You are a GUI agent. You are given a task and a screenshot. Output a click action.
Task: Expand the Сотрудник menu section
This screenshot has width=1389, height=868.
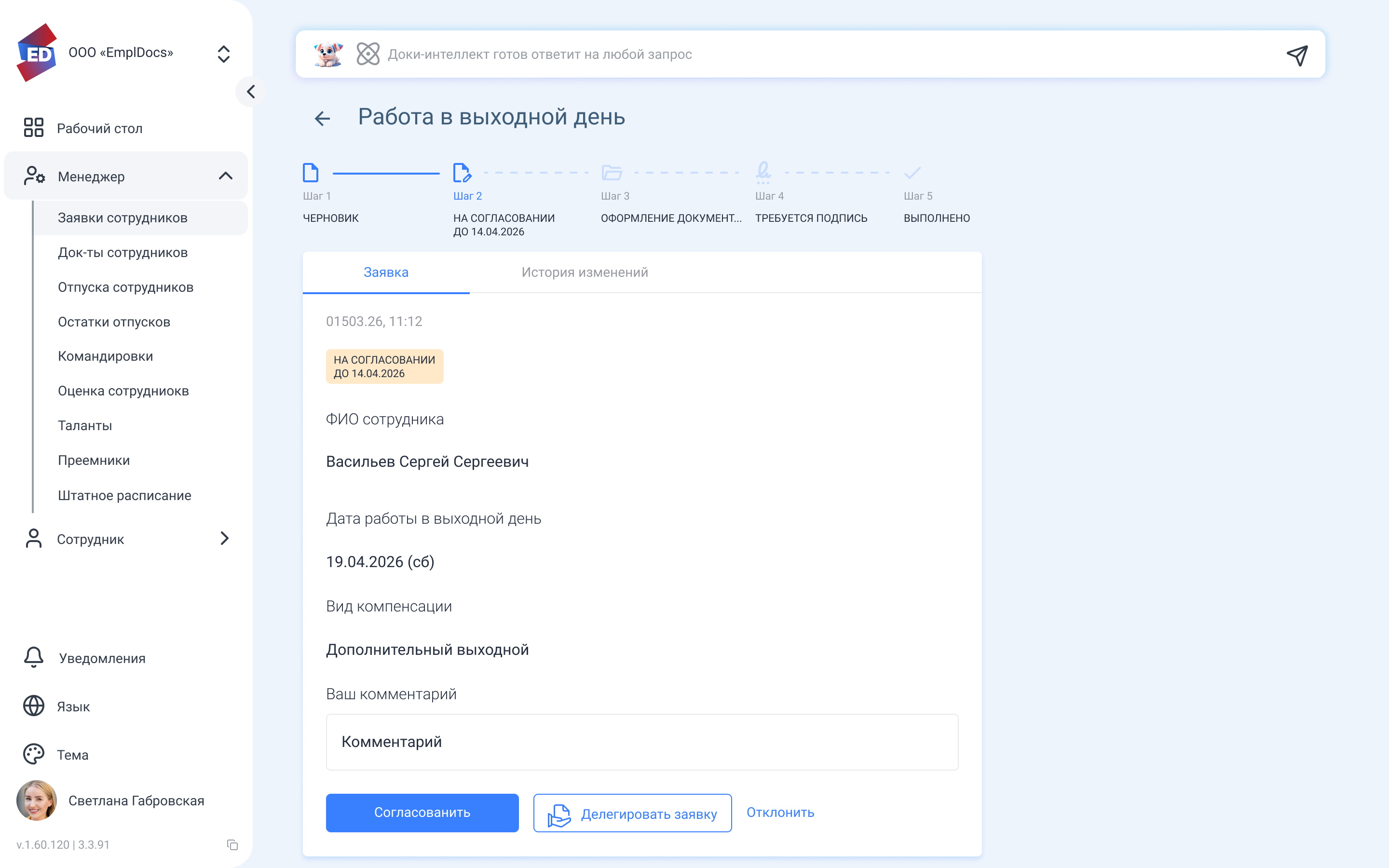pos(224,539)
